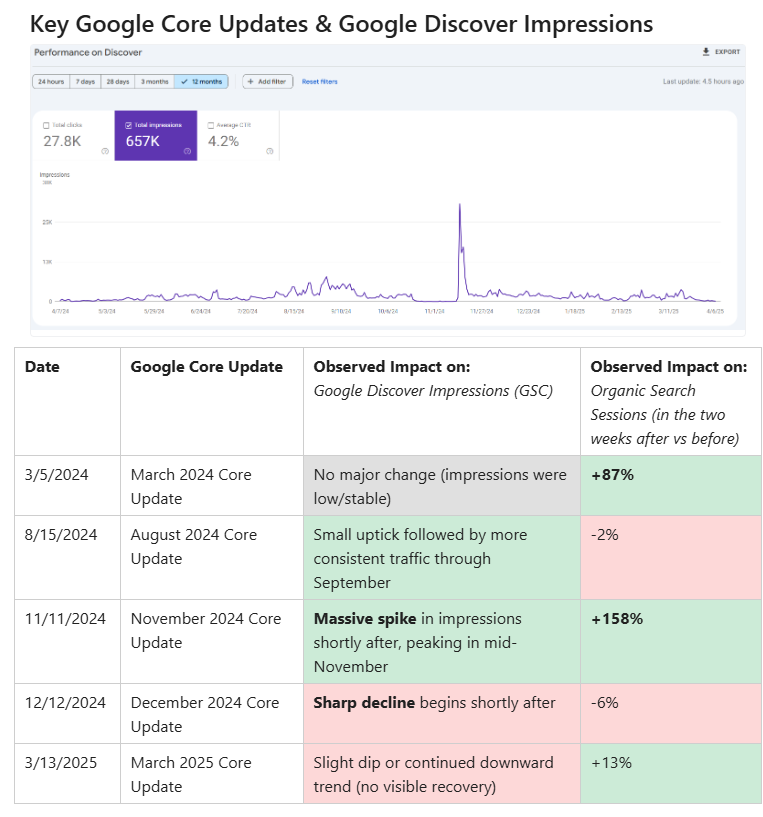
Task: Switch to the 7 days range
Action: click(x=87, y=81)
